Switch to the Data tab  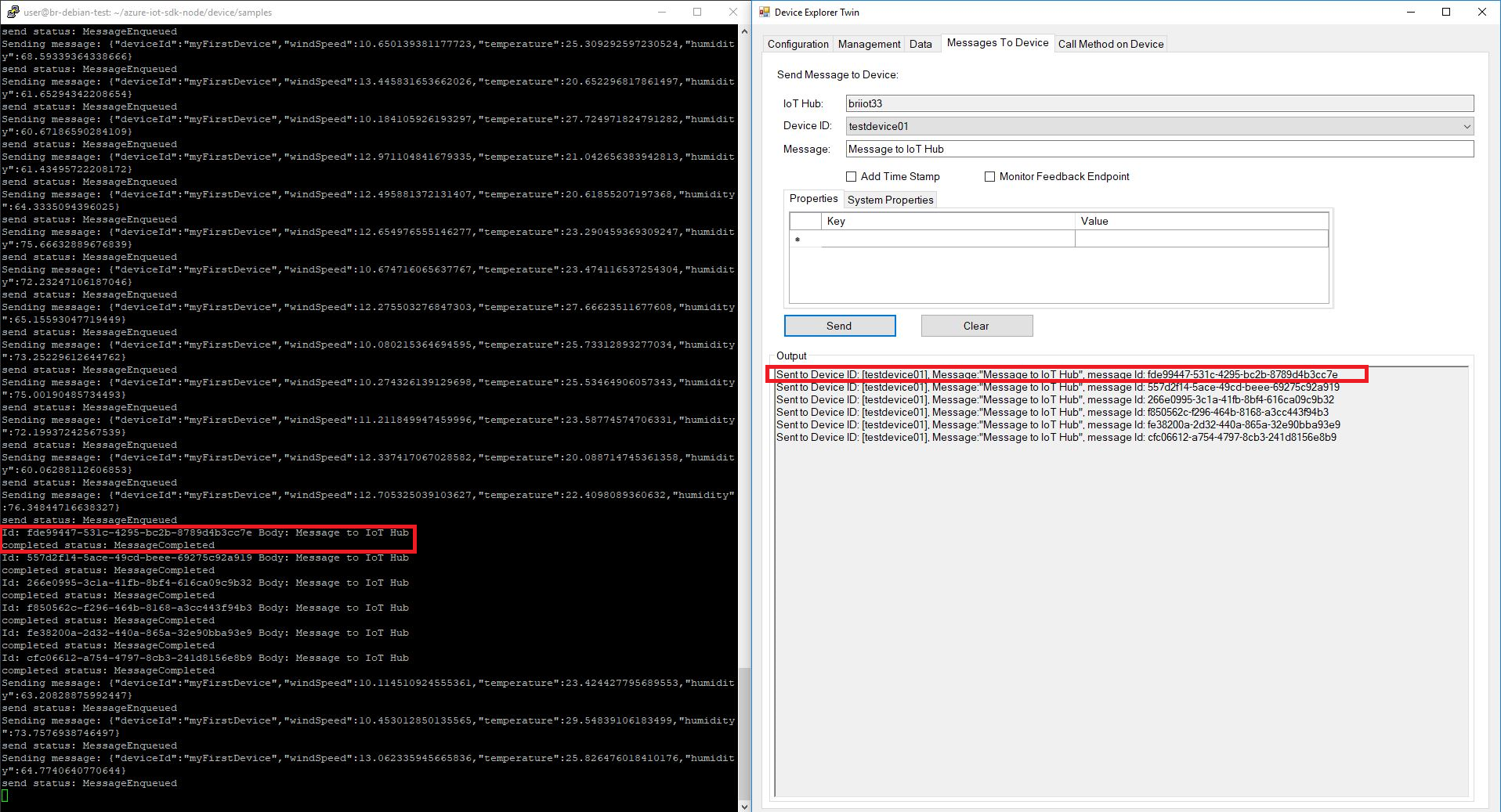(x=920, y=44)
